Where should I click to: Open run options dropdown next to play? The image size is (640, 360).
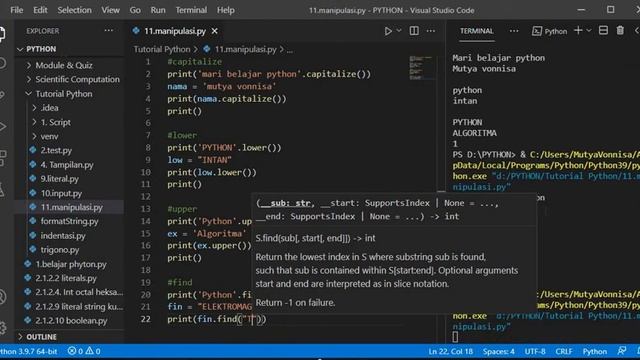coord(399,31)
